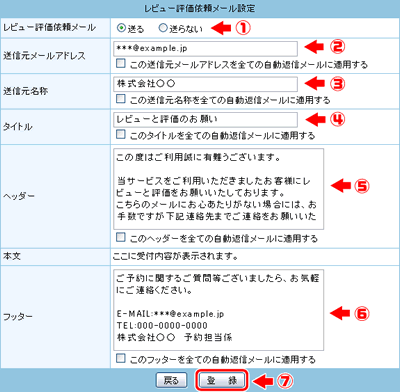Click the タイトル row label
The height and width of the screenshot is (392, 400).
tap(17, 127)
